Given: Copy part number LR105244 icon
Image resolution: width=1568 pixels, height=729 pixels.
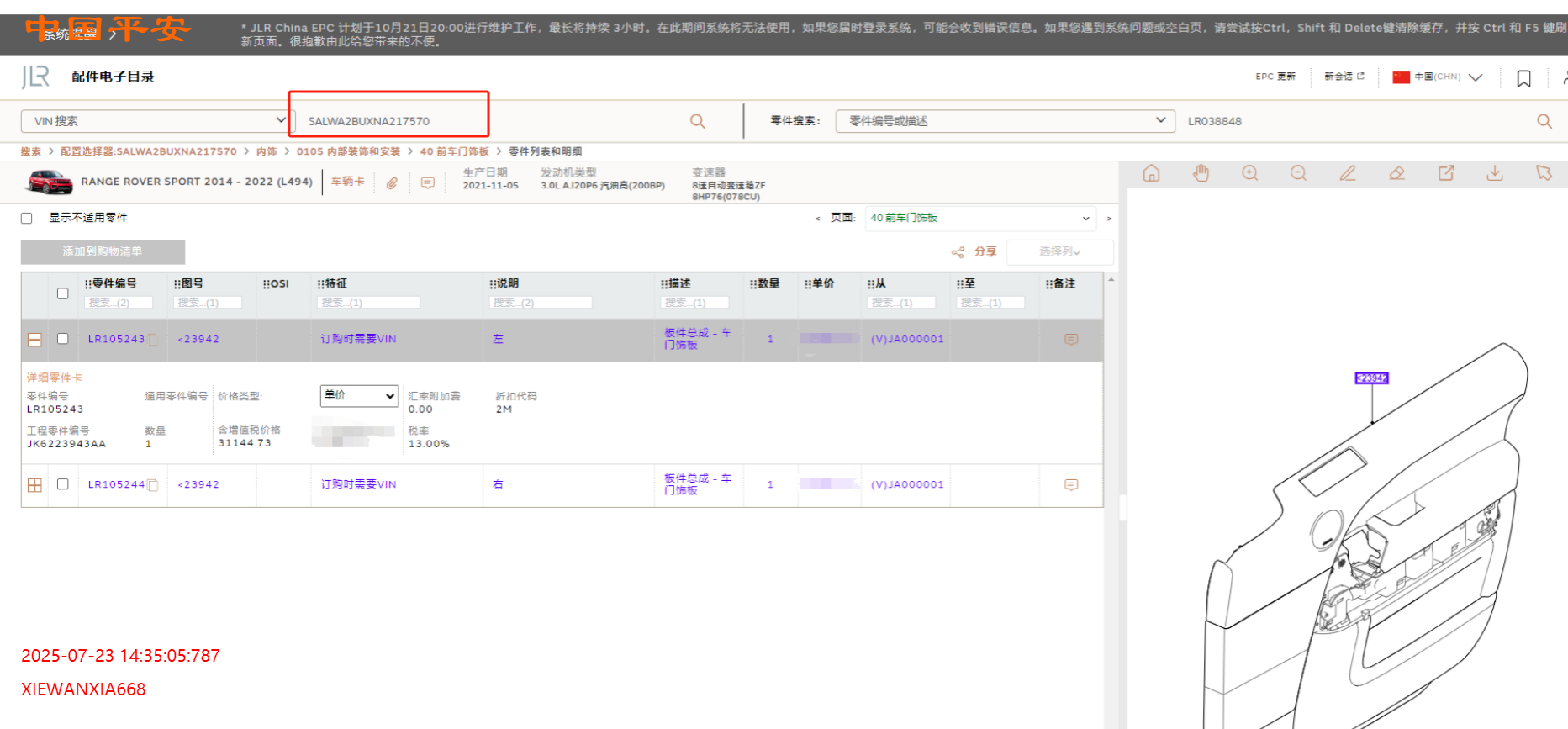Looking at the screenshot, I should 152,485.
